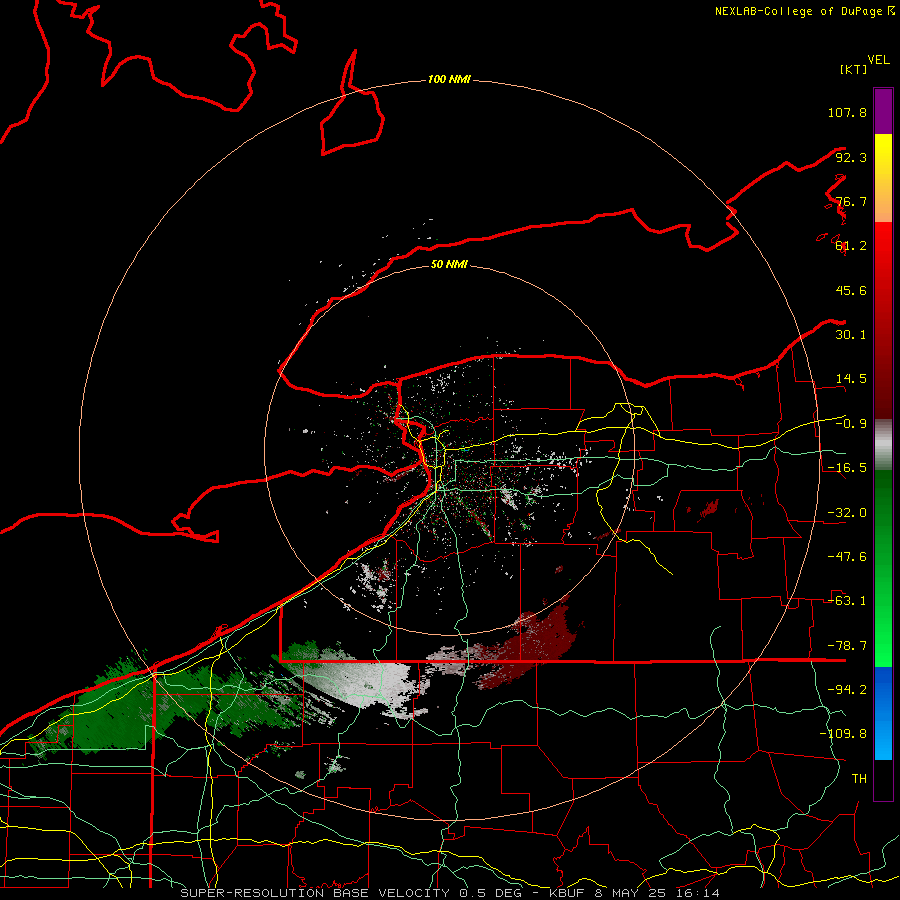The height and width of the screenshot is (900, 900).
Task: Pick the purple segment of the color bar
Action: coord(883,111)
